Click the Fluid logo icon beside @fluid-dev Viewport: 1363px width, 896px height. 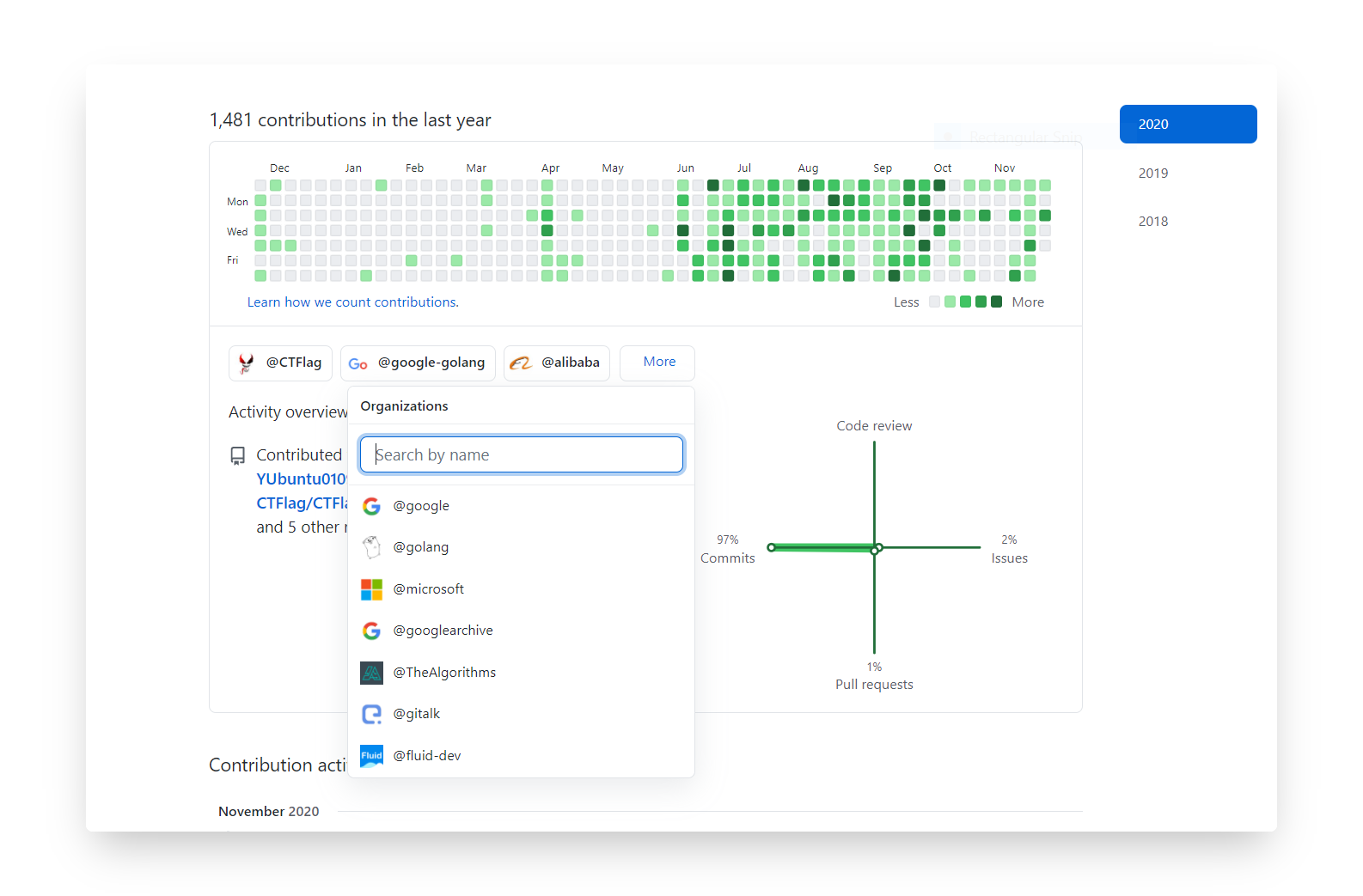pyautogui.click(x=371, y=756)
